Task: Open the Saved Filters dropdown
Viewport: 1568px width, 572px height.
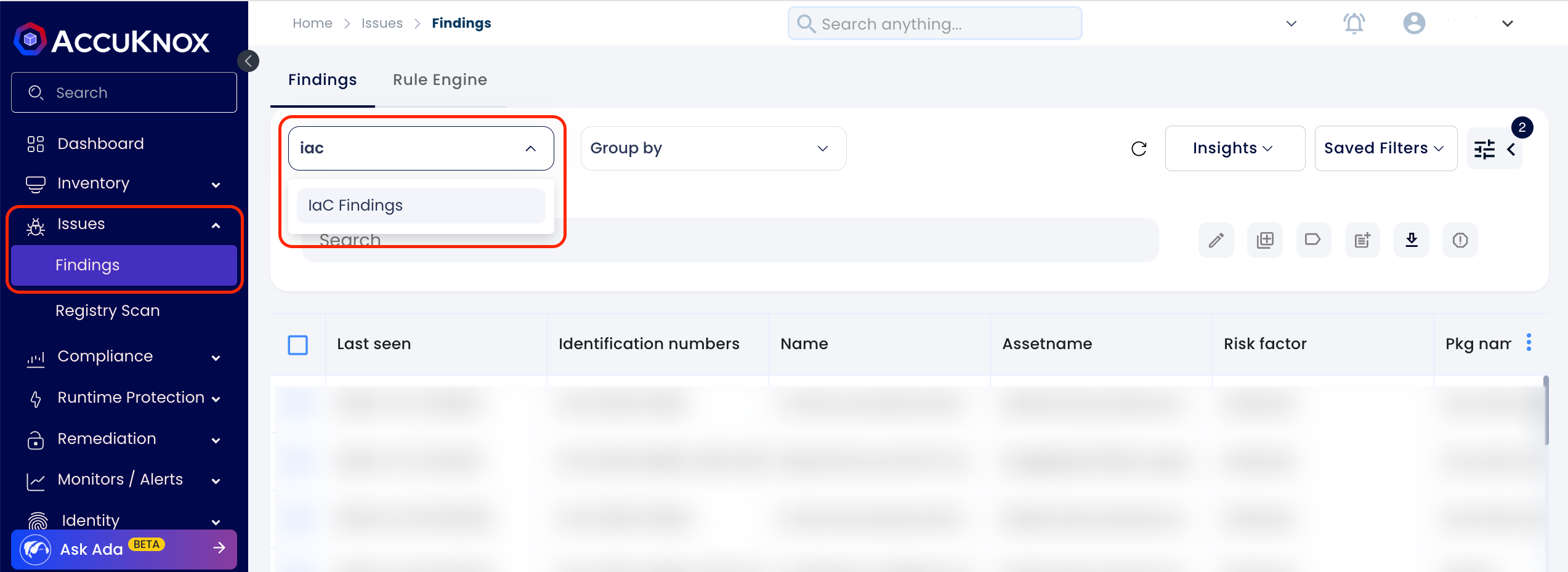Action: (x=1386, y=148)
